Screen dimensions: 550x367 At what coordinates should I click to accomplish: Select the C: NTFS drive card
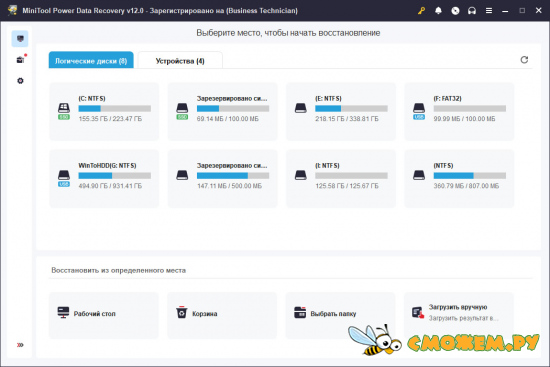[104, 112]
